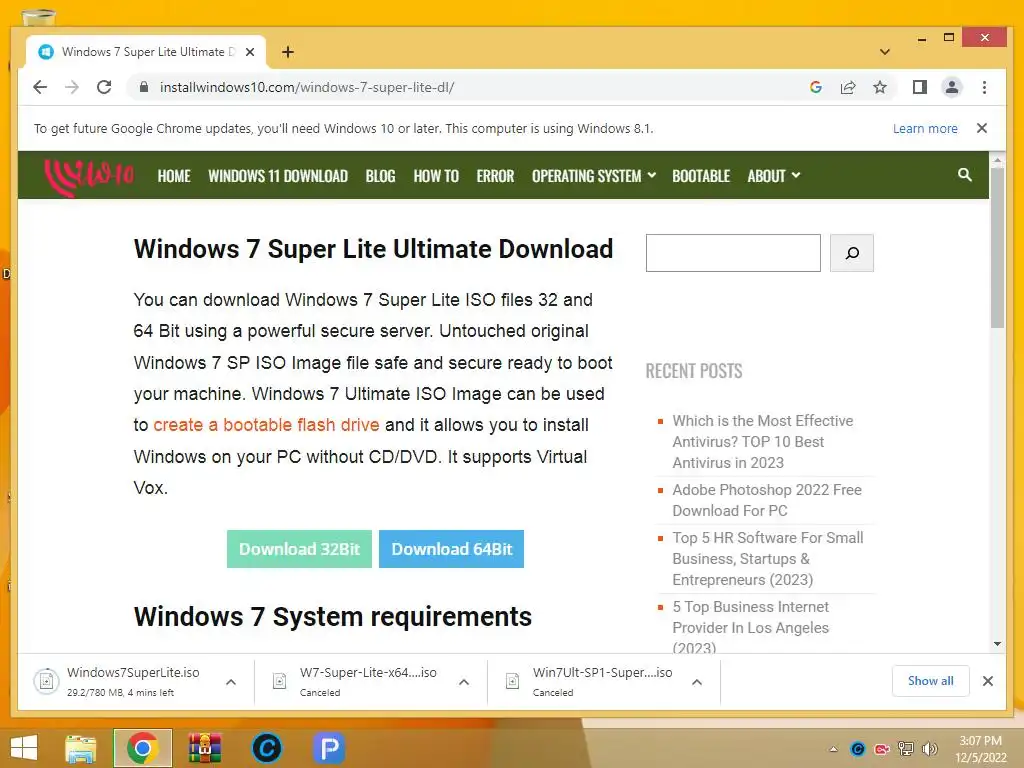
Task: Open the blue C app on taskbar
Action: 266,748
